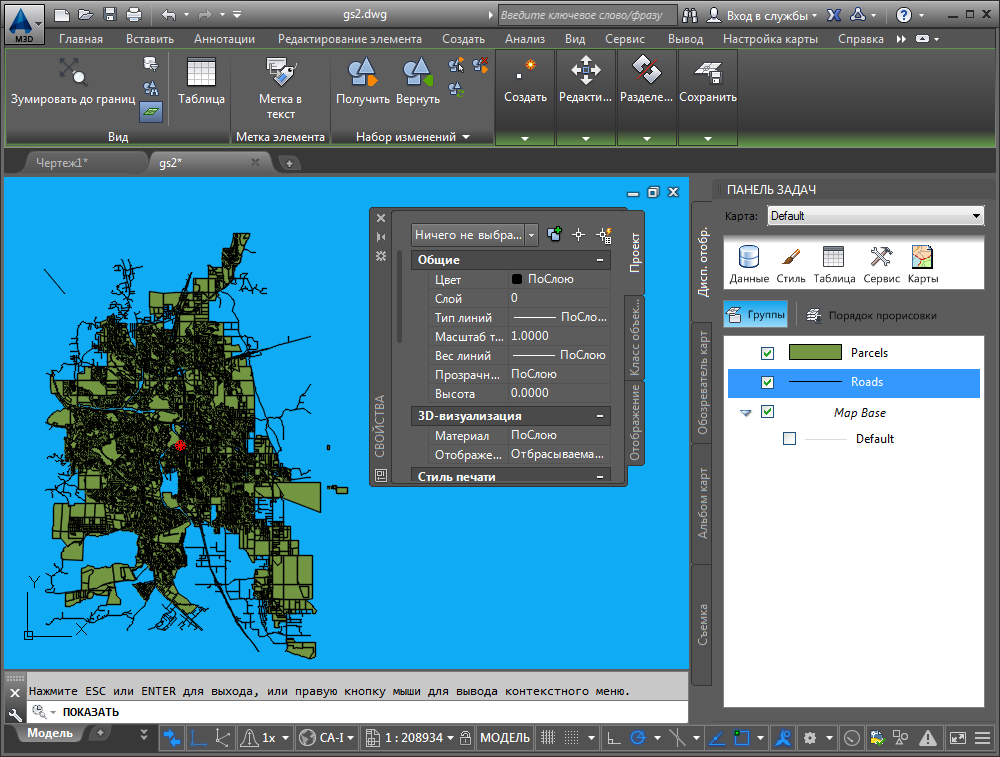Click the green Parcels color swatch
Image resolution: width=1000 pixels, height=757 pixels.
point(815,353)
